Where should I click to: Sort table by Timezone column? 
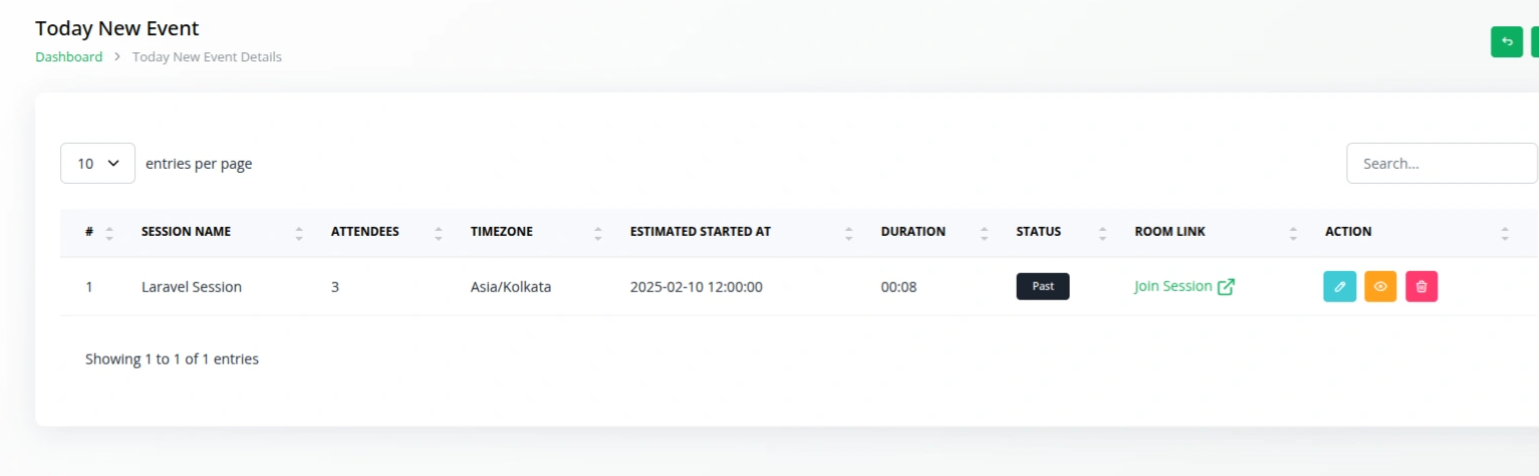tap(598, 232)
